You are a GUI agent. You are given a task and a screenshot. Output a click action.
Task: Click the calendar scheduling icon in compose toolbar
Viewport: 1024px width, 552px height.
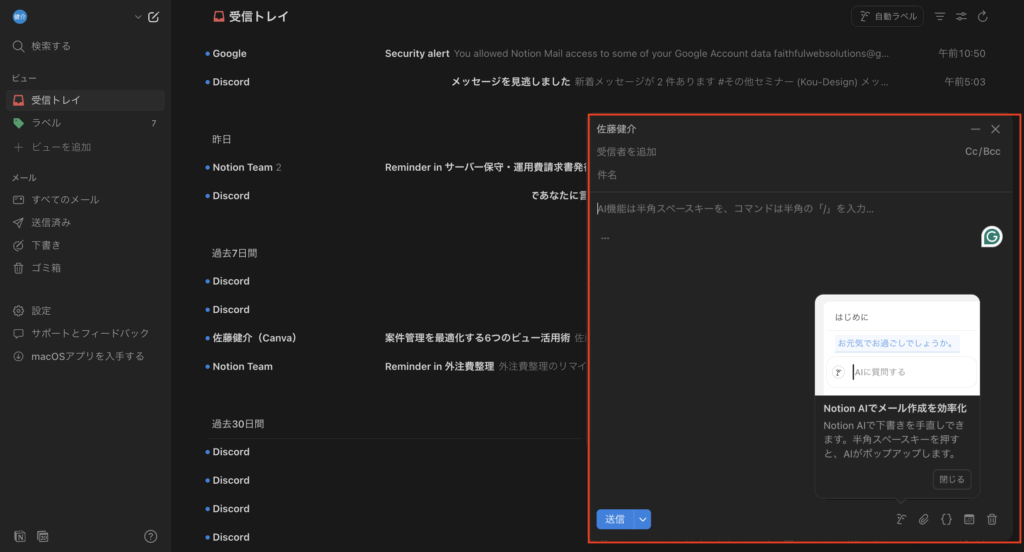click(969, 519)
